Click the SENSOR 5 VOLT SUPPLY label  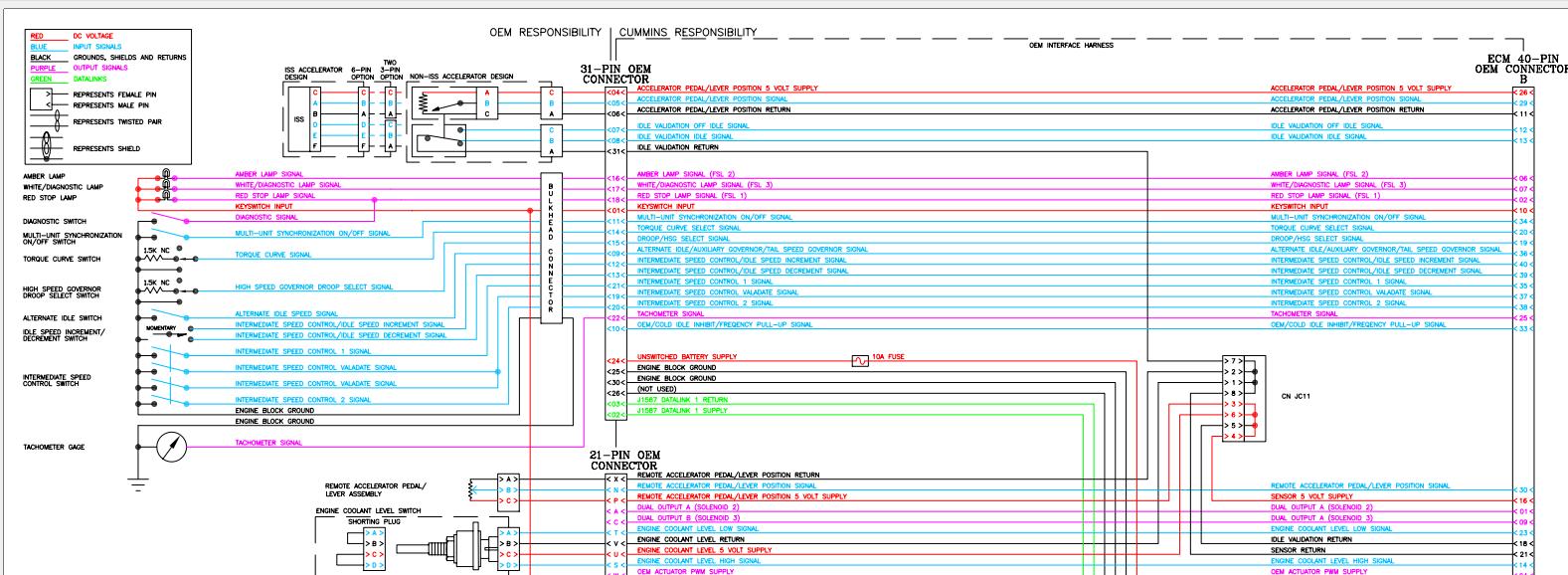coord(1311,496)
